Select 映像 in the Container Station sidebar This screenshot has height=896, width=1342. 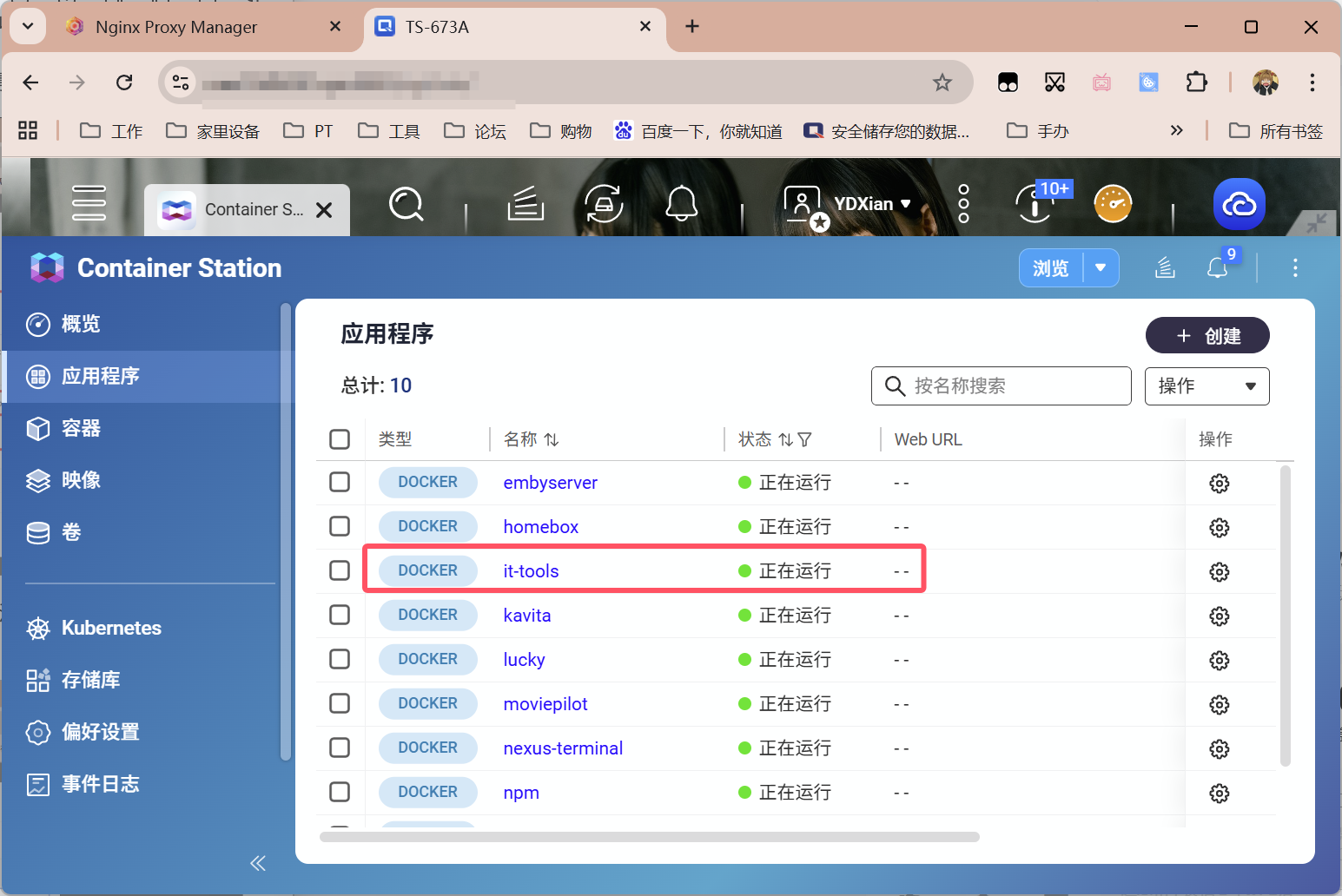tap(78, 480)
